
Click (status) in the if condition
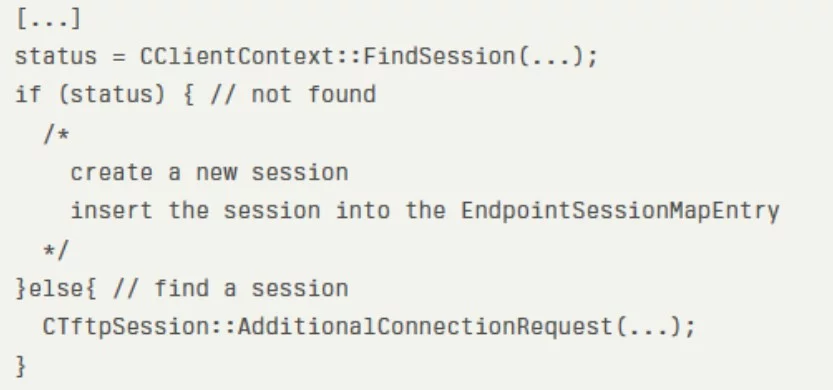(112, 95)
